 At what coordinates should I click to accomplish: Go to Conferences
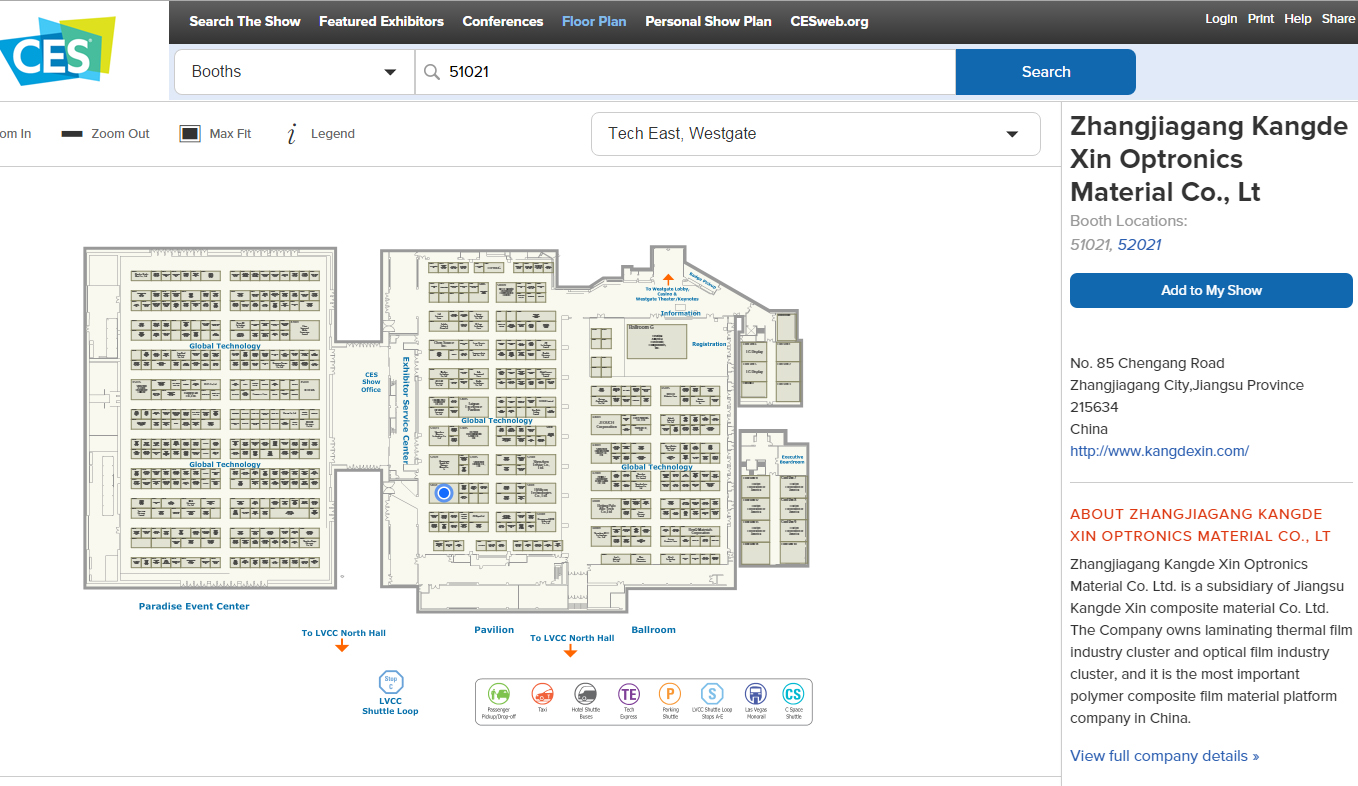503,21
